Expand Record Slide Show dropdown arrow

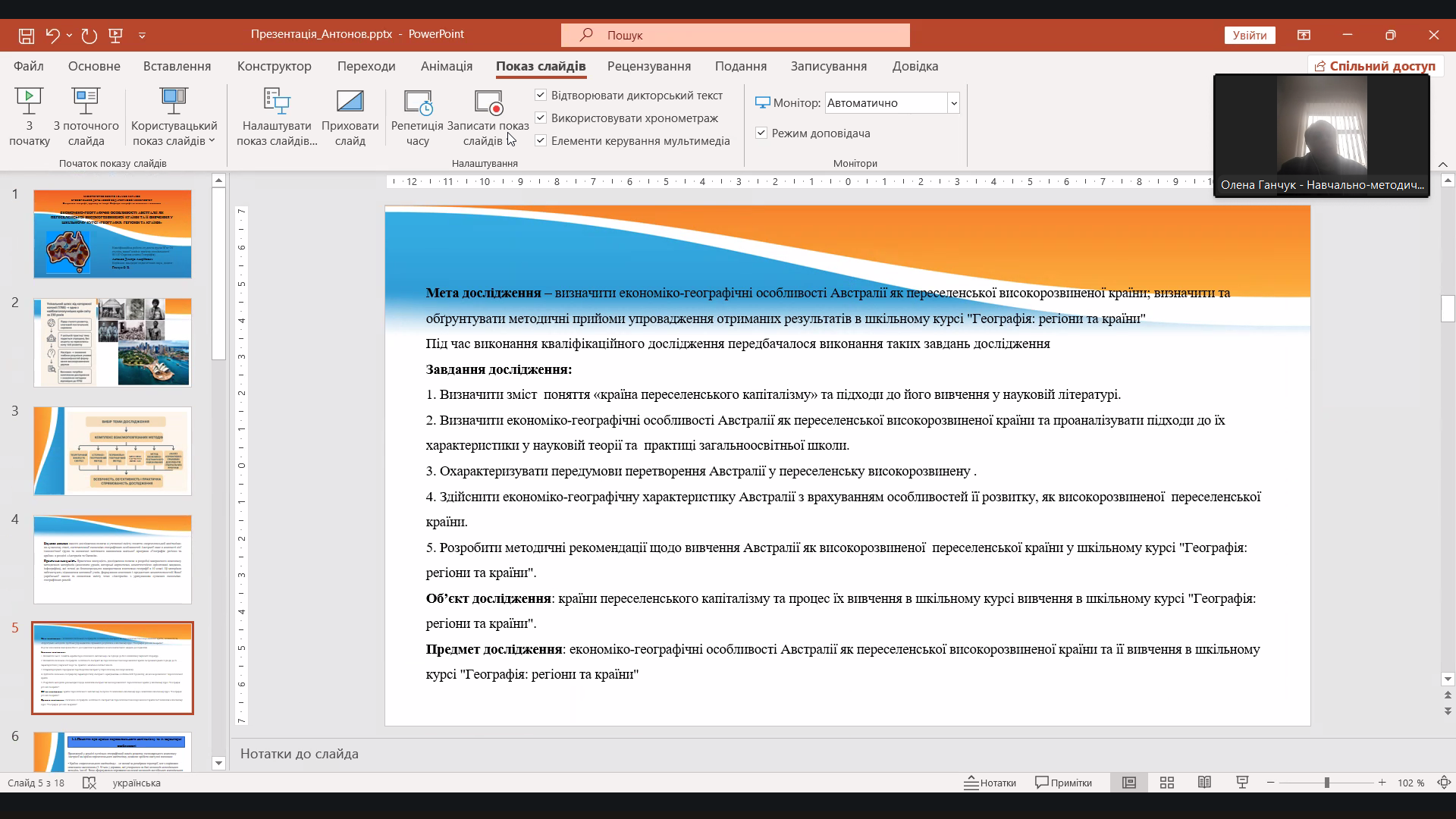tap(509, 141)
